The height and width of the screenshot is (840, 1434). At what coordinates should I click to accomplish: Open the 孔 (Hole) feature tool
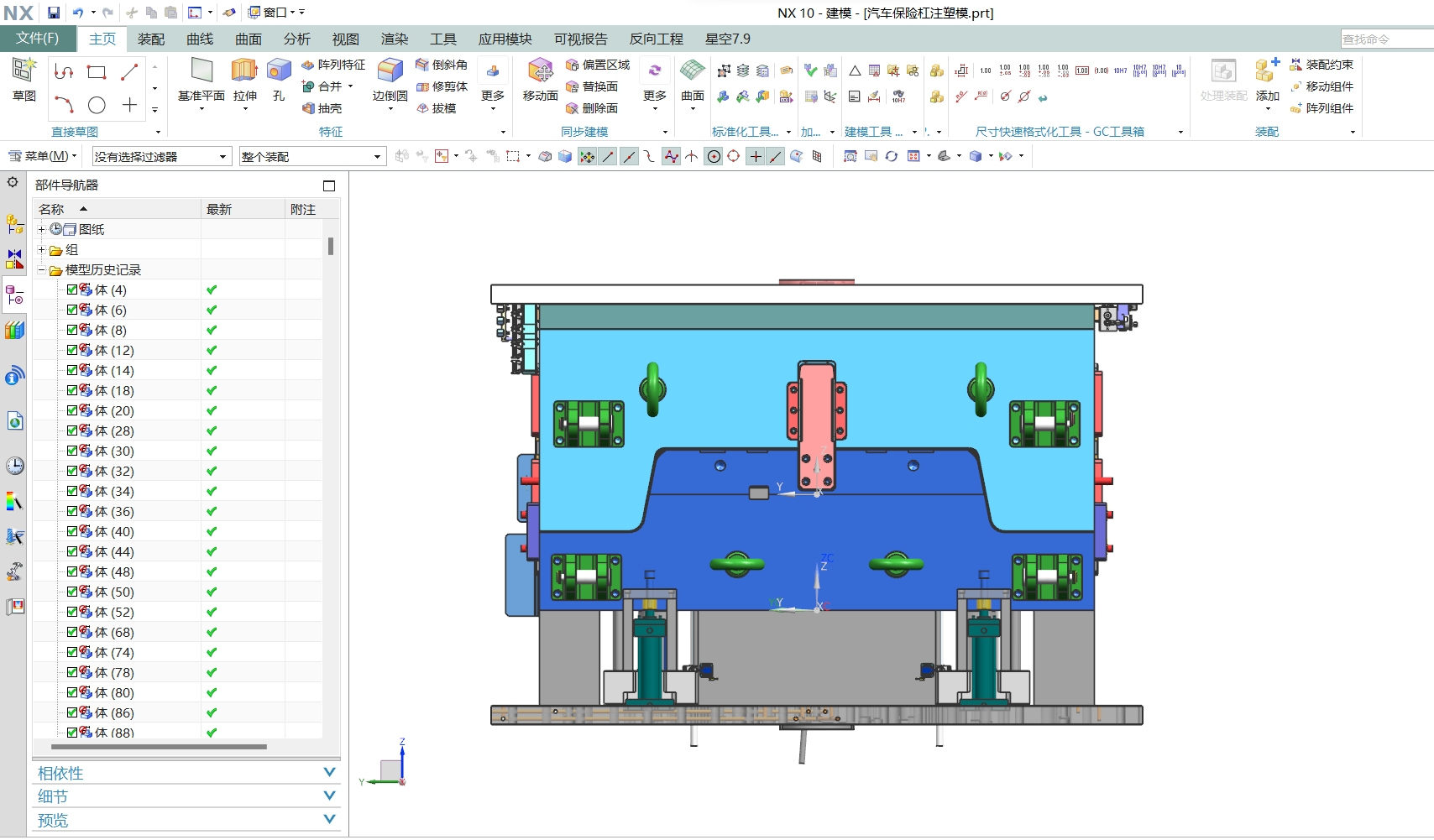click(x=278, y=80)
